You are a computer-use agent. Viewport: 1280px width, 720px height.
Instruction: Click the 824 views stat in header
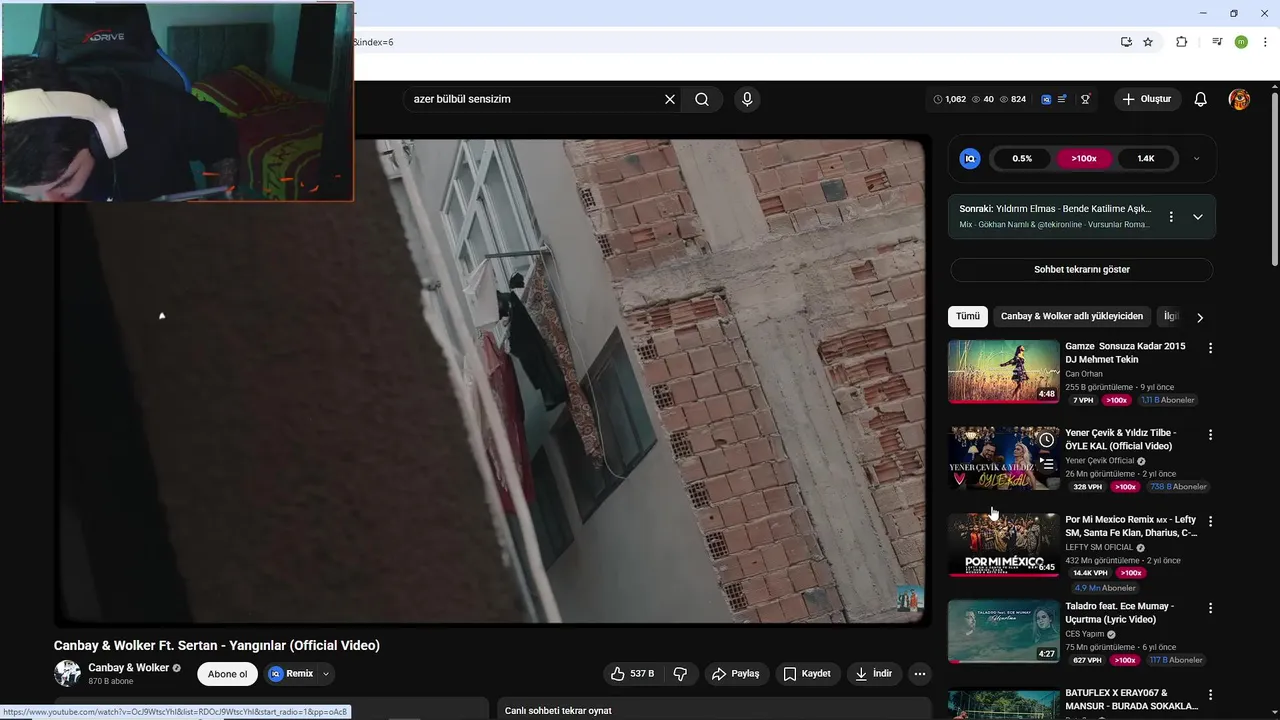[1013, 99]
